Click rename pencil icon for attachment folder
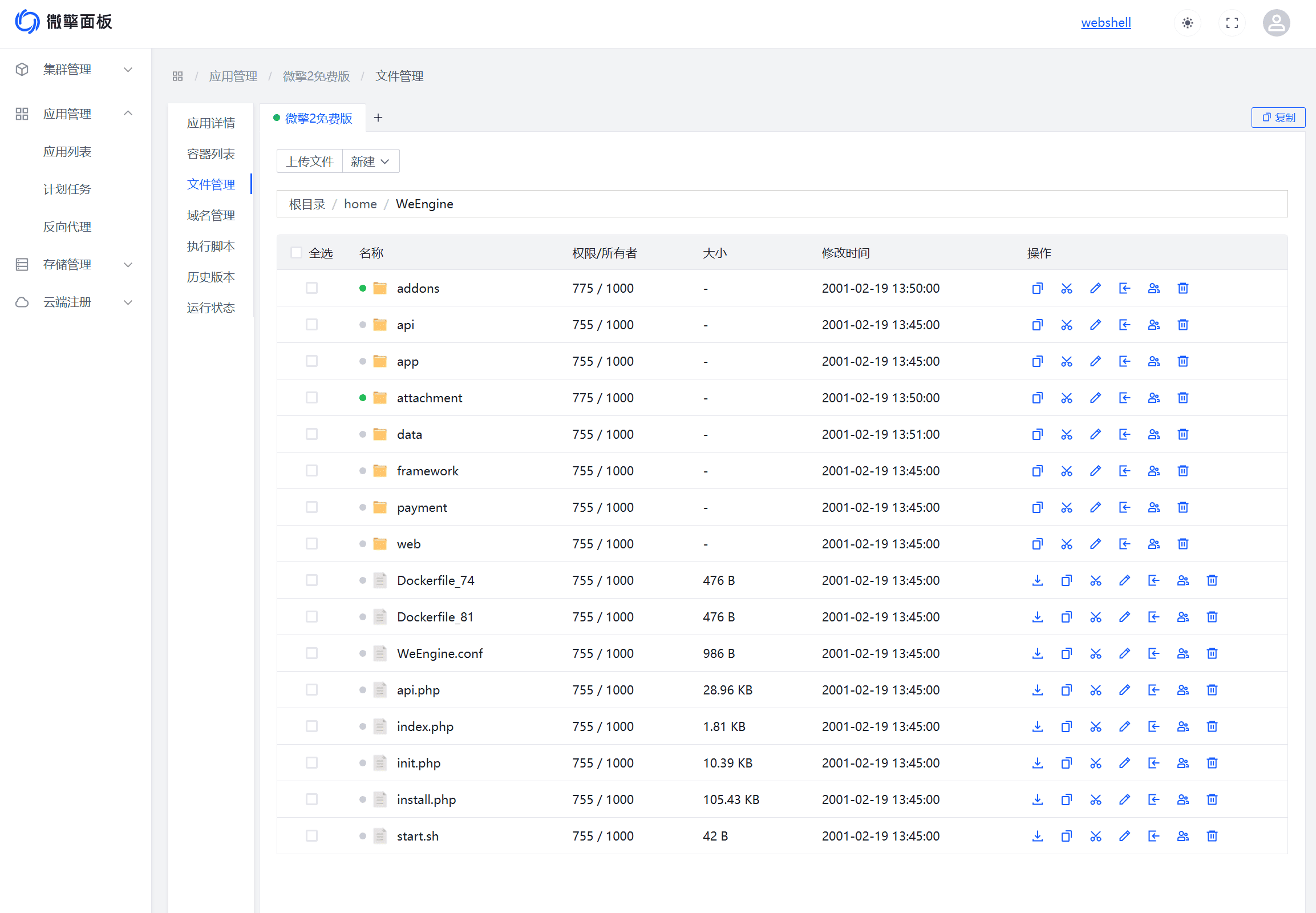The image size is (1316, 913). (x=1095, y=398)
